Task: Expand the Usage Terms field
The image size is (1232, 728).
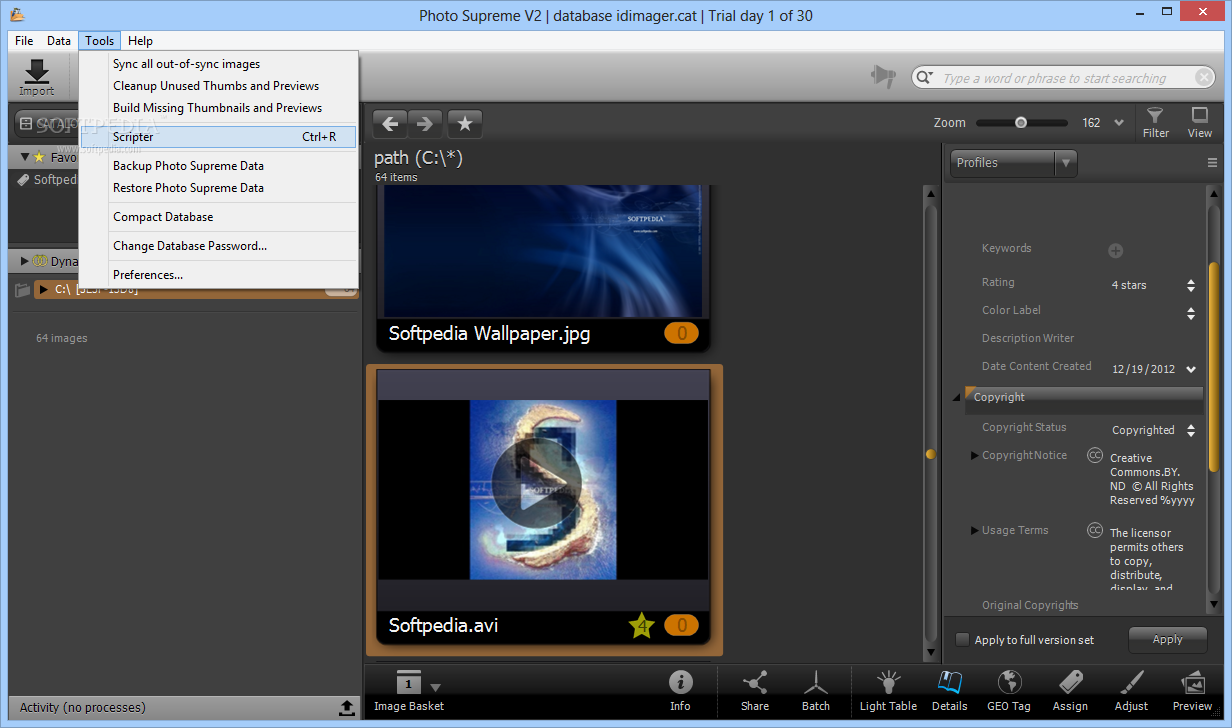Action: pyautogui.click(x=975, y=531)
